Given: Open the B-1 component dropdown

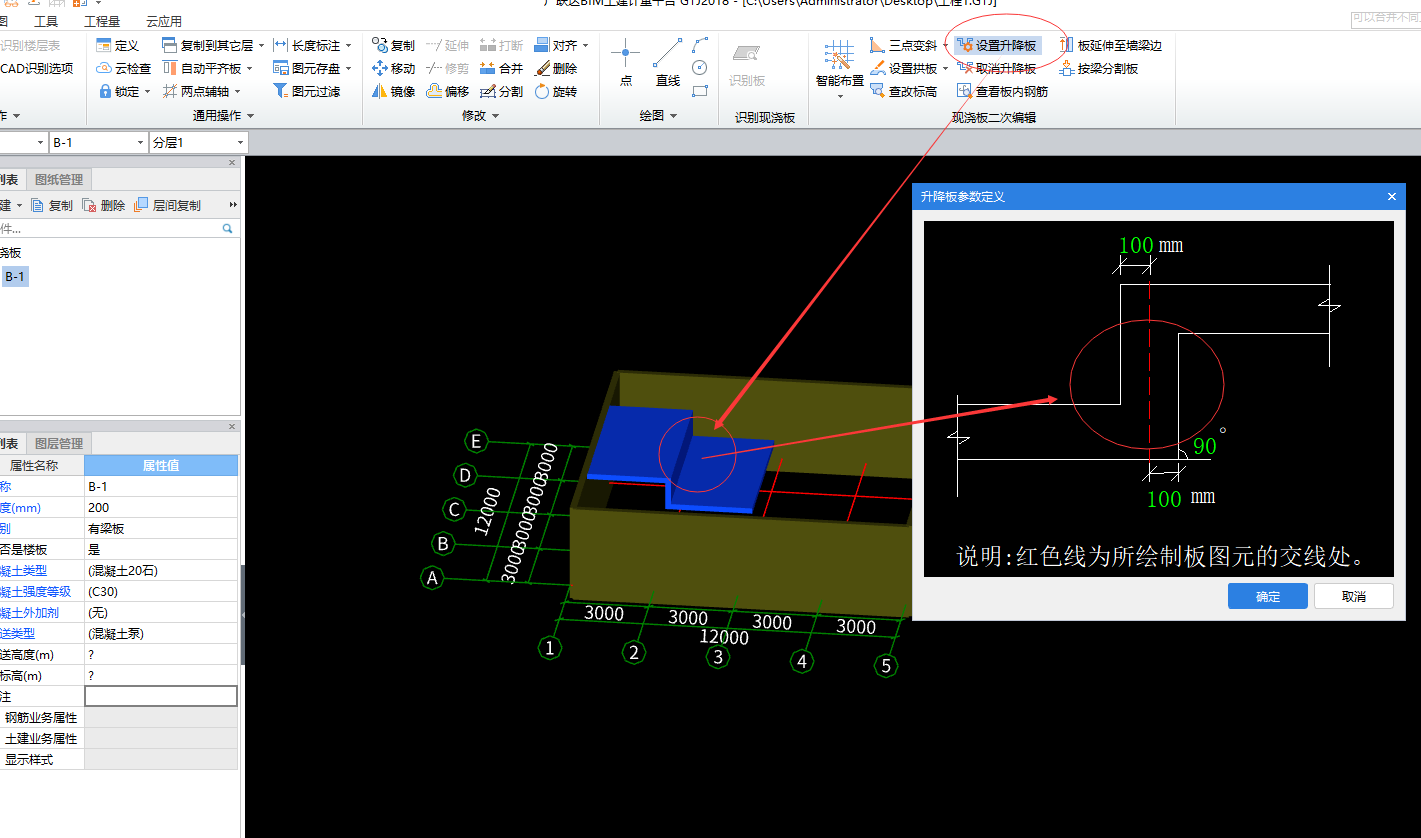Looking at the screenshot, I should click(x=140, y=143).
